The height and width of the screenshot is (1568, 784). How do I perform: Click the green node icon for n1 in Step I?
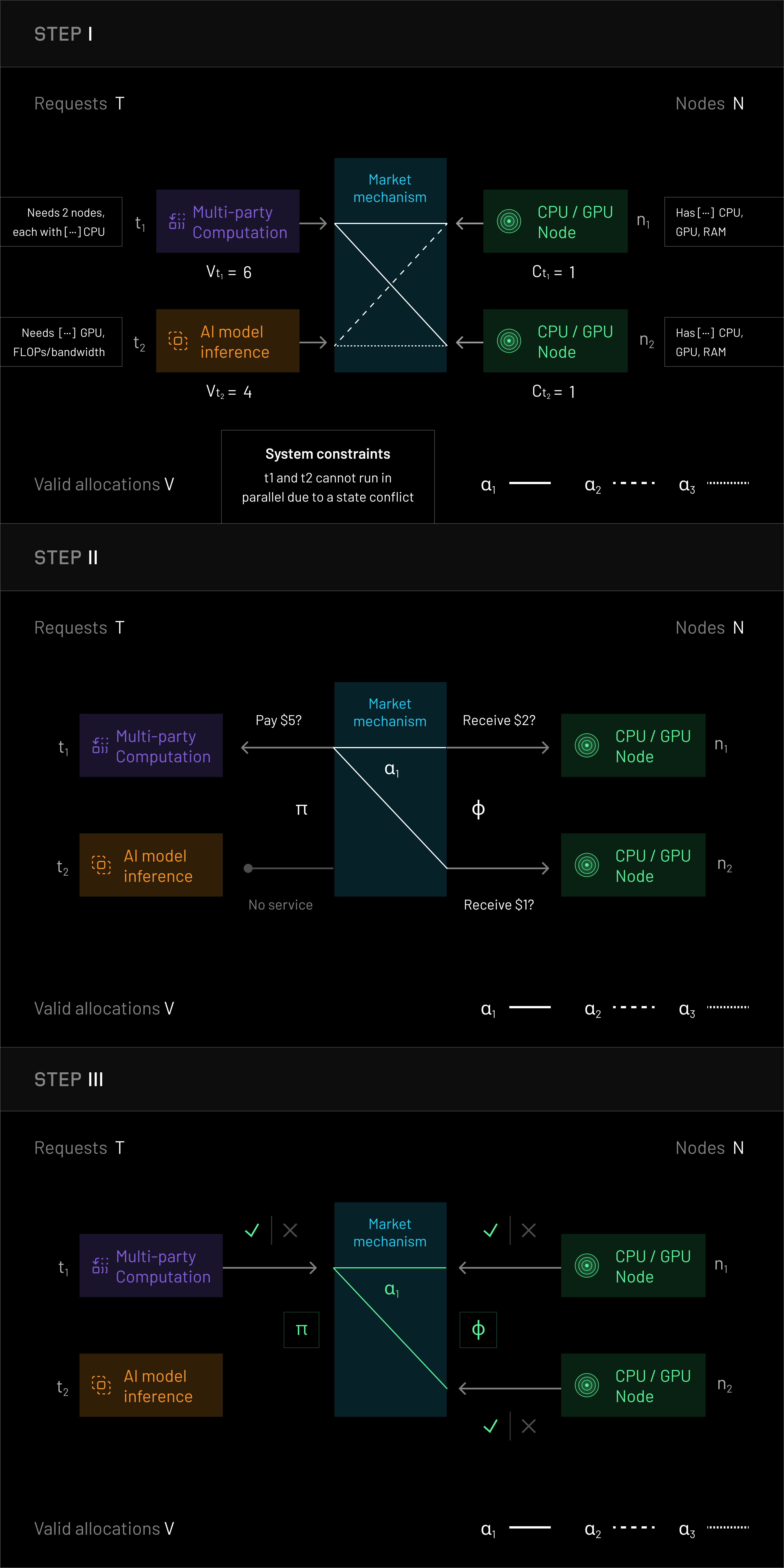(509, 221)
